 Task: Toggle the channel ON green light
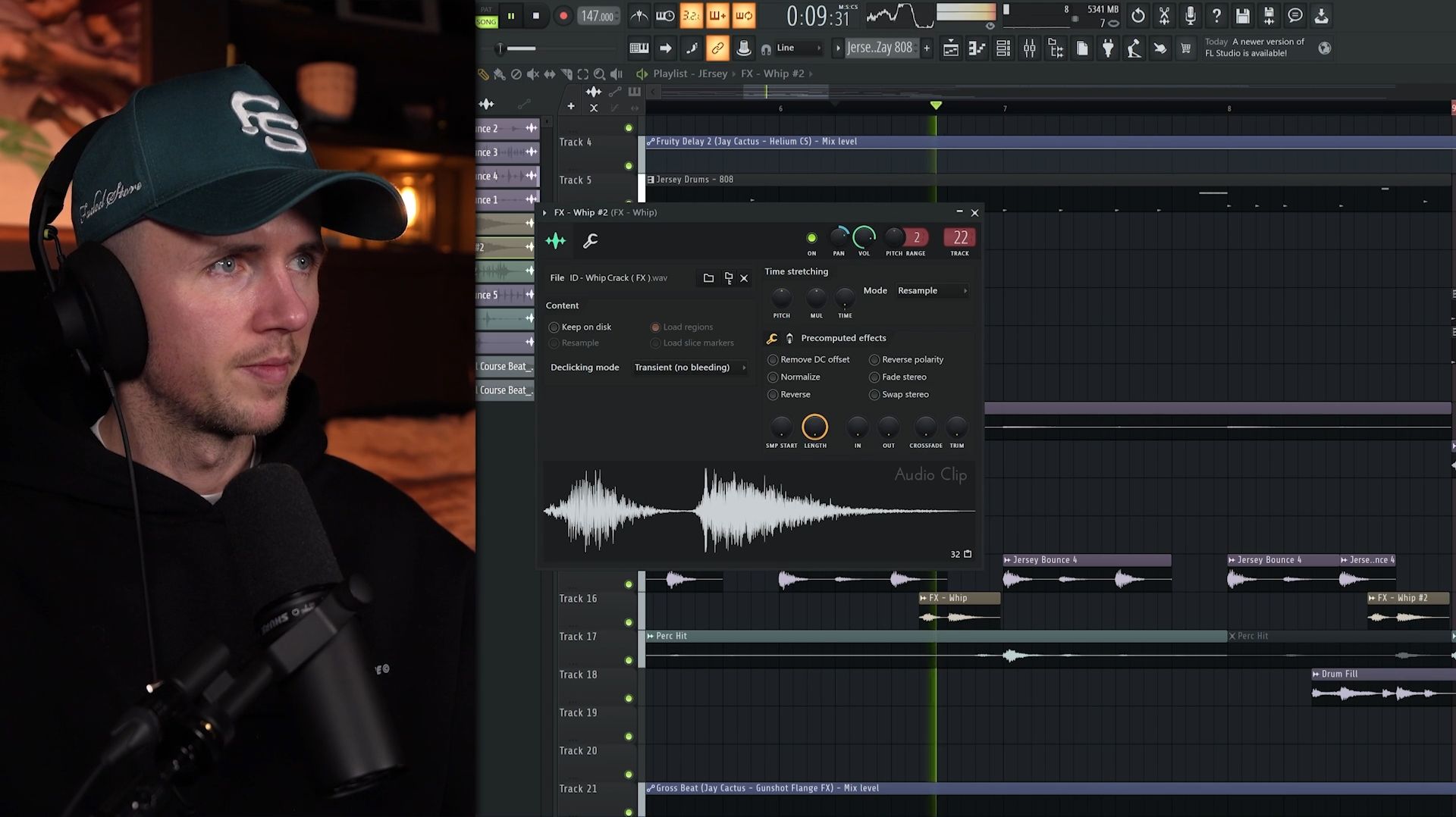(x=811, y=238)
